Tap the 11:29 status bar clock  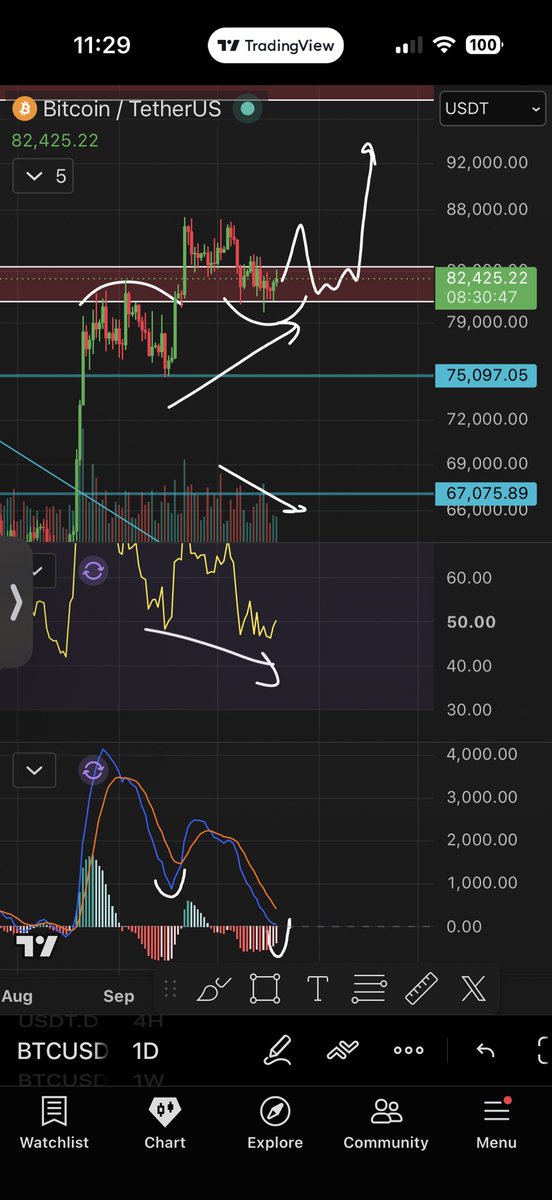click(x=101, y=45)
